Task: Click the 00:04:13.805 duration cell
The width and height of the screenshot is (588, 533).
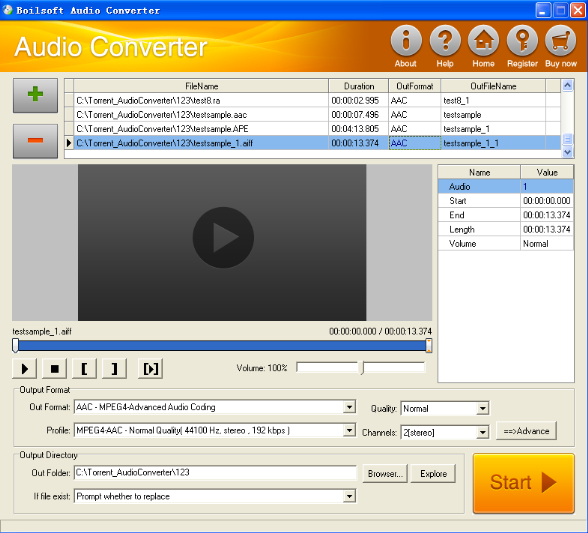Action: point(358,129)
